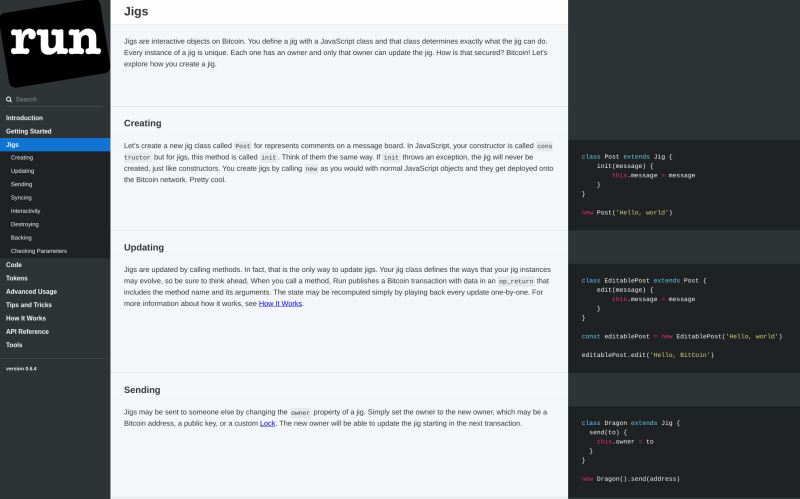Click the Creating section heading
Viewport: 800px width, 499px height.
pyautogui.click(x=142, y=123)
